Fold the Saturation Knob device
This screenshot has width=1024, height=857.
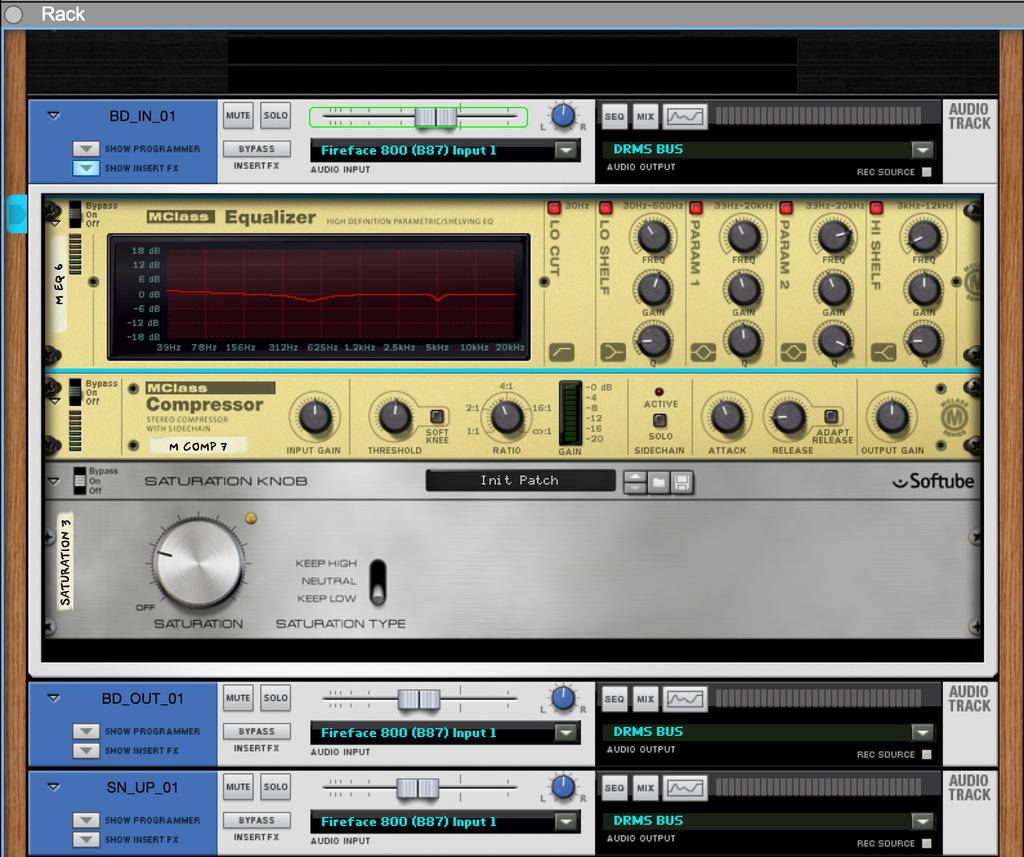point(54,481)
